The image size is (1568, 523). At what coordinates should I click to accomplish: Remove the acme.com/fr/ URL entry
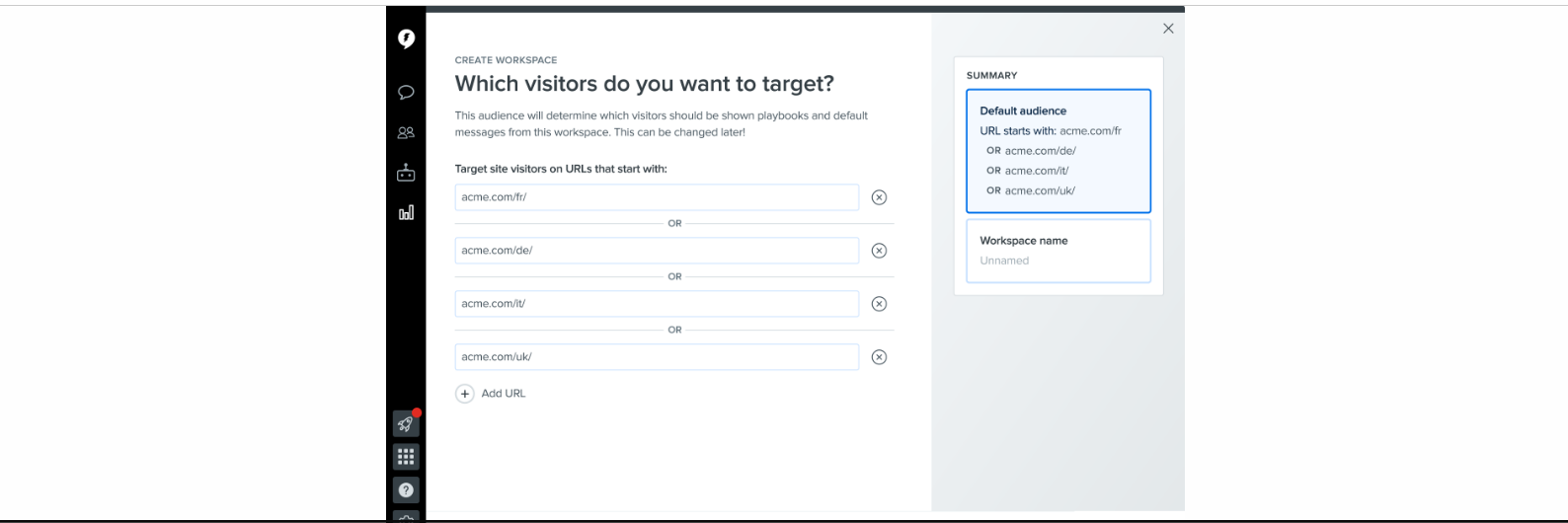coord(879,197)
